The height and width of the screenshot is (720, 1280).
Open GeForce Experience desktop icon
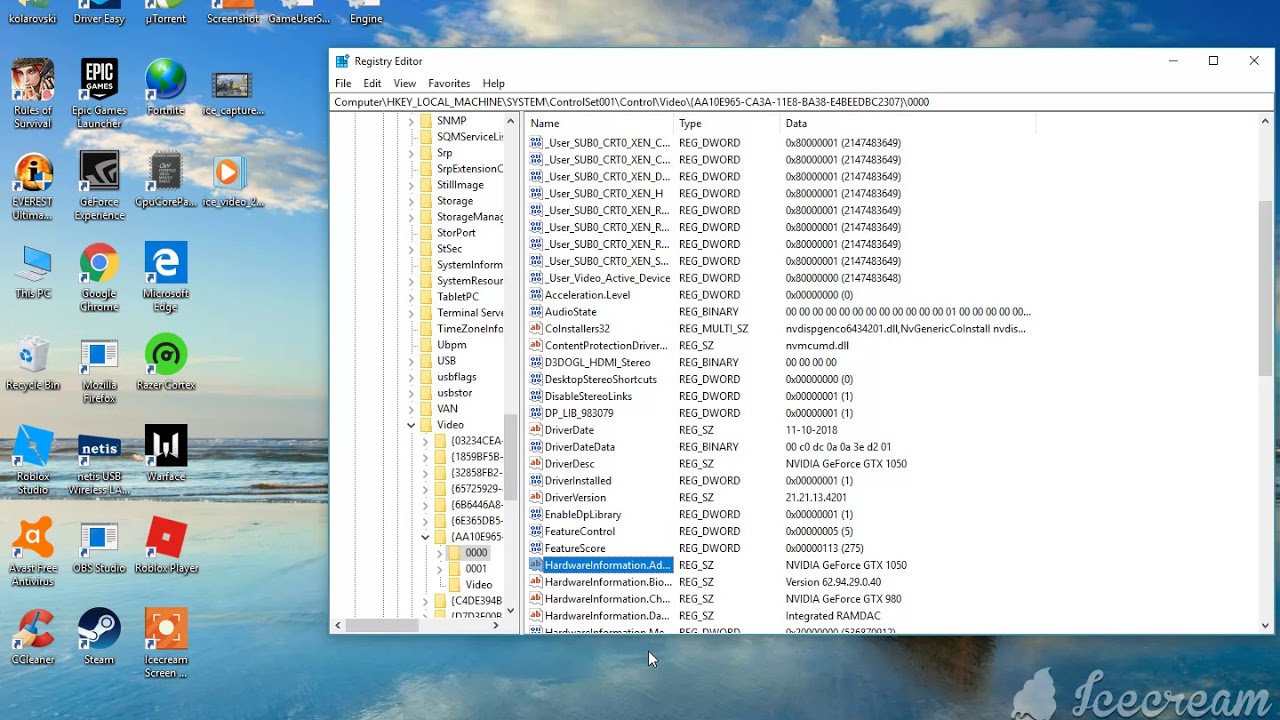pos(99,186)
